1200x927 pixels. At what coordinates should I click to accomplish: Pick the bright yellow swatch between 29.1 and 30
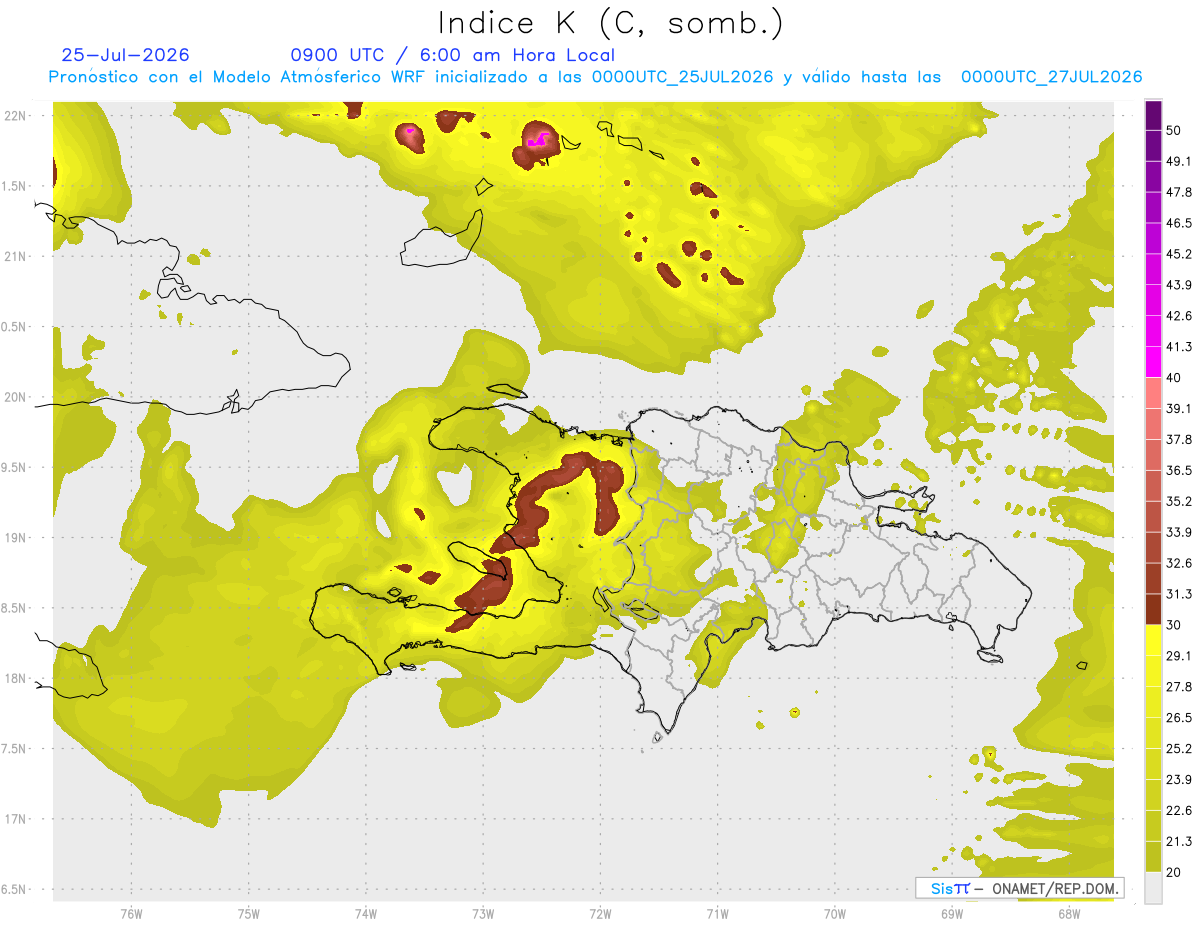coord(1153,640)
